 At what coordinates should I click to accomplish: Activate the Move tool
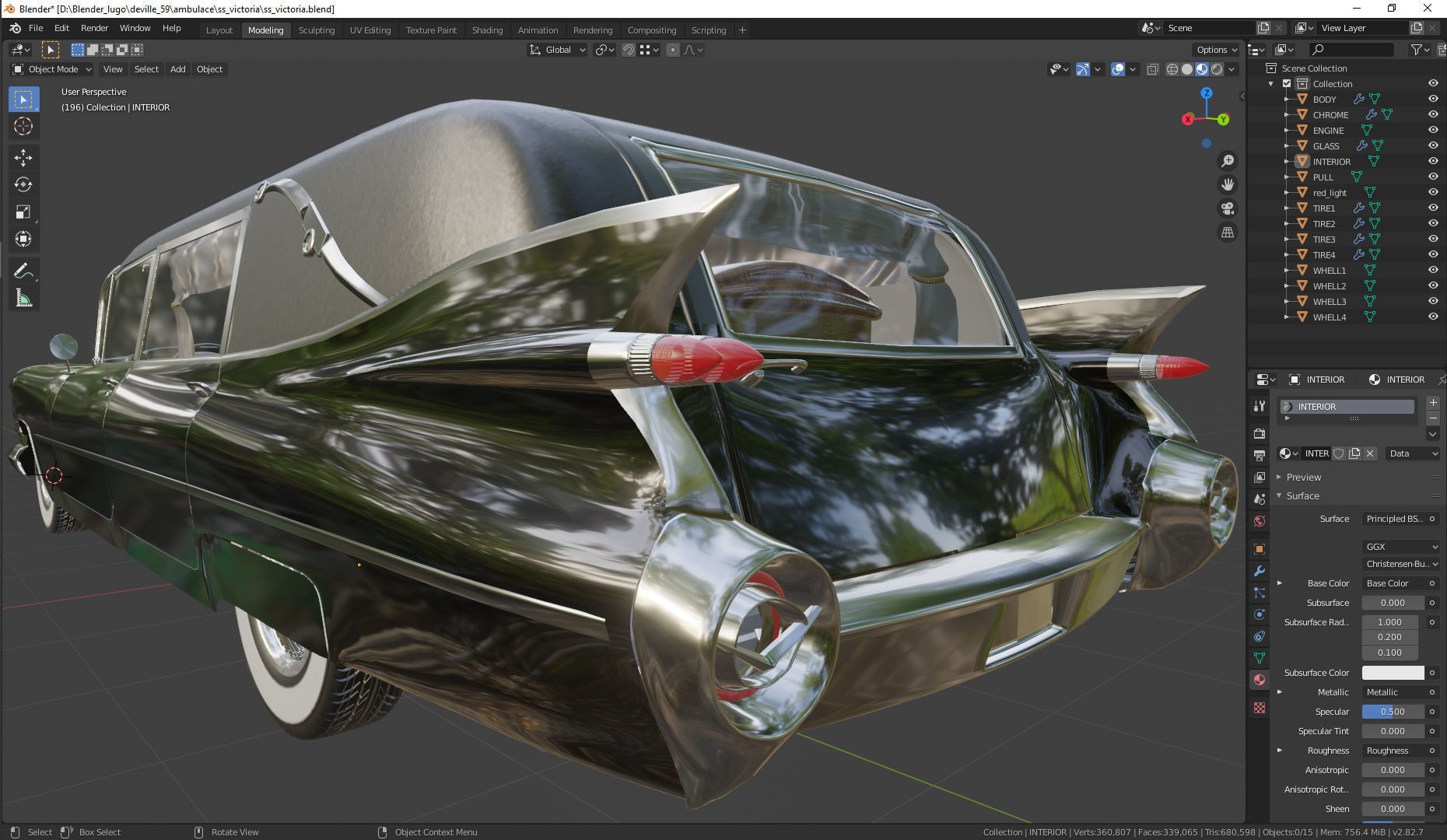coord(23,158)
